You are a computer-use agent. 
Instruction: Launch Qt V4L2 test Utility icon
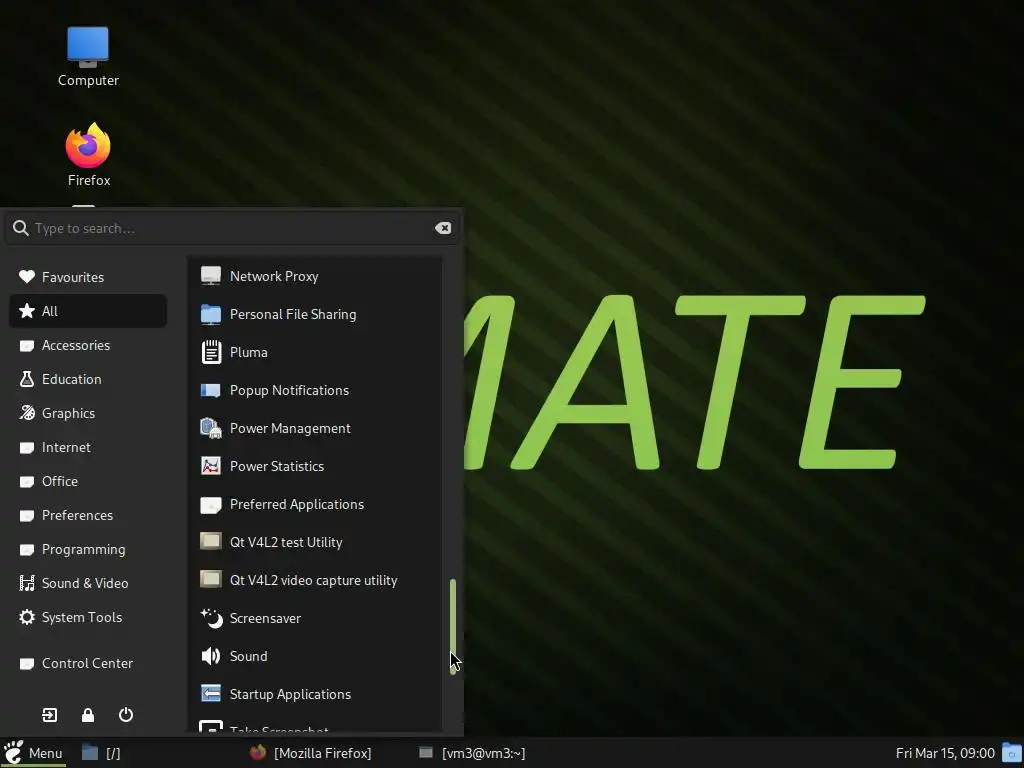[210, 542]
